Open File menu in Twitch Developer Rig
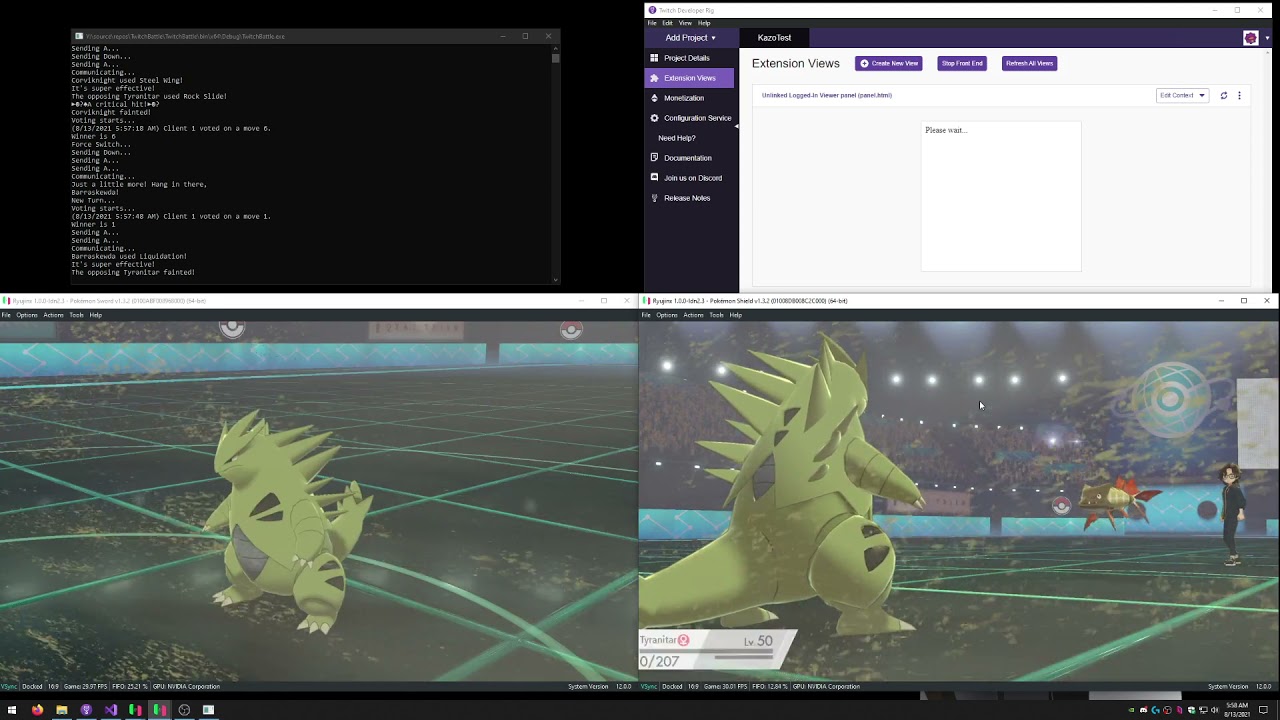Image resolution: width=1280 pixels, height=720 pixels. (652, 23)
